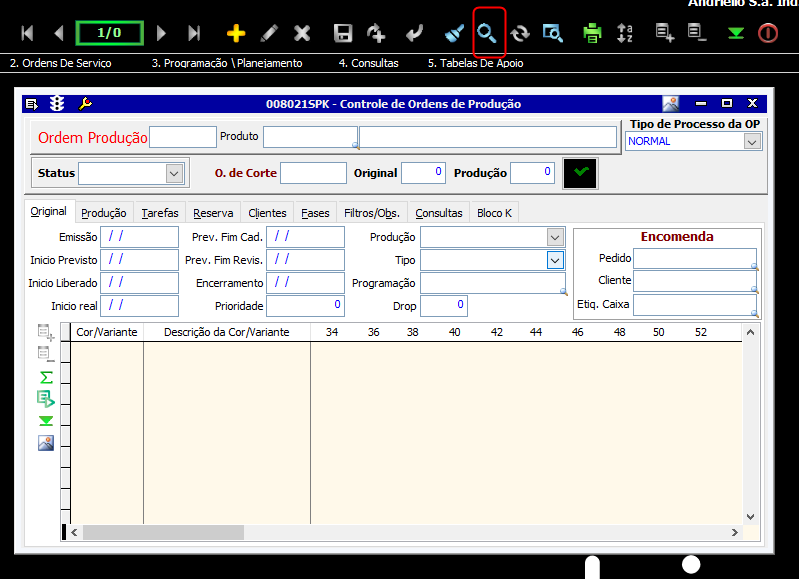Click toolbar remove row icon
Image resolution: width=799 pixels, height=579 pixels.
[x=697, y=33]
